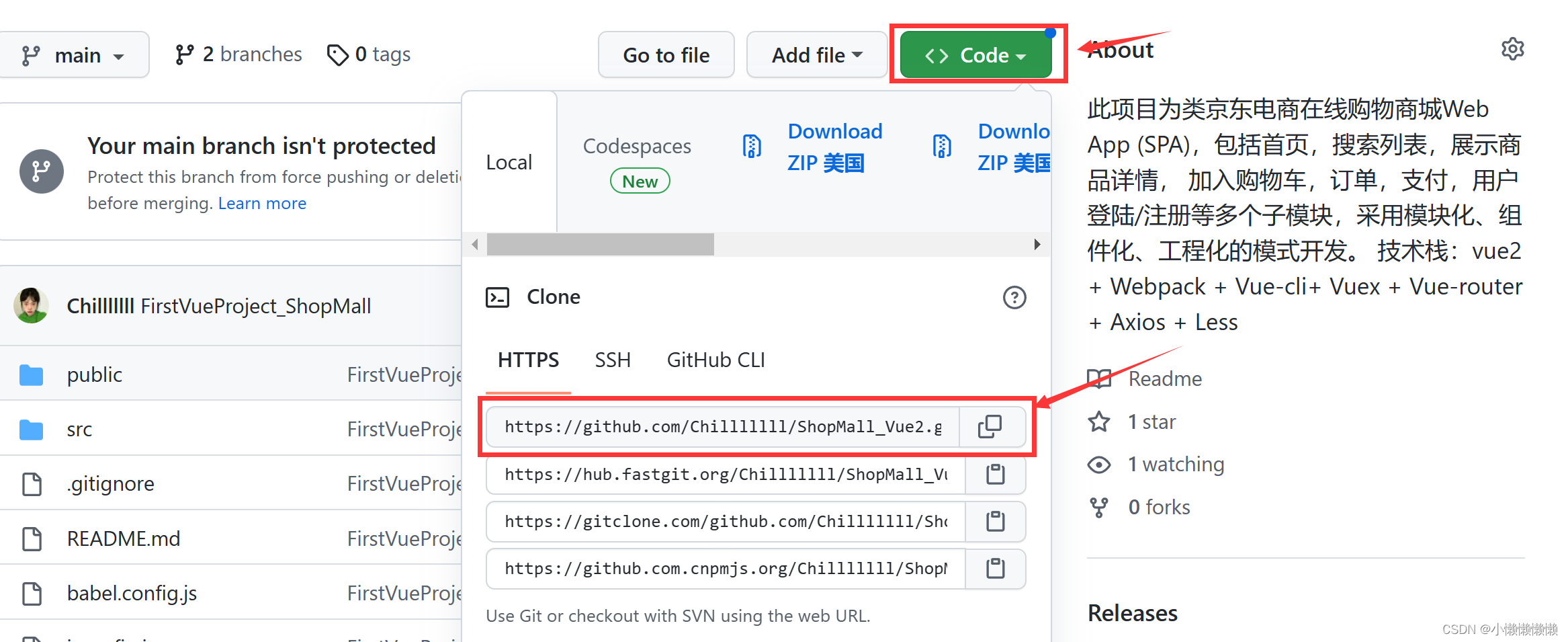Image resolution: width=1568 pixels, height=642 pixels.
Task: Click the github.com clone URL field
Action: pos(723,427)
